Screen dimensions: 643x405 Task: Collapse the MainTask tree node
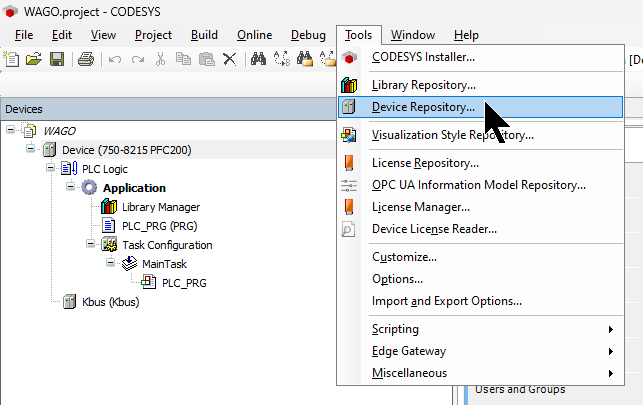(x=110, y=262)
